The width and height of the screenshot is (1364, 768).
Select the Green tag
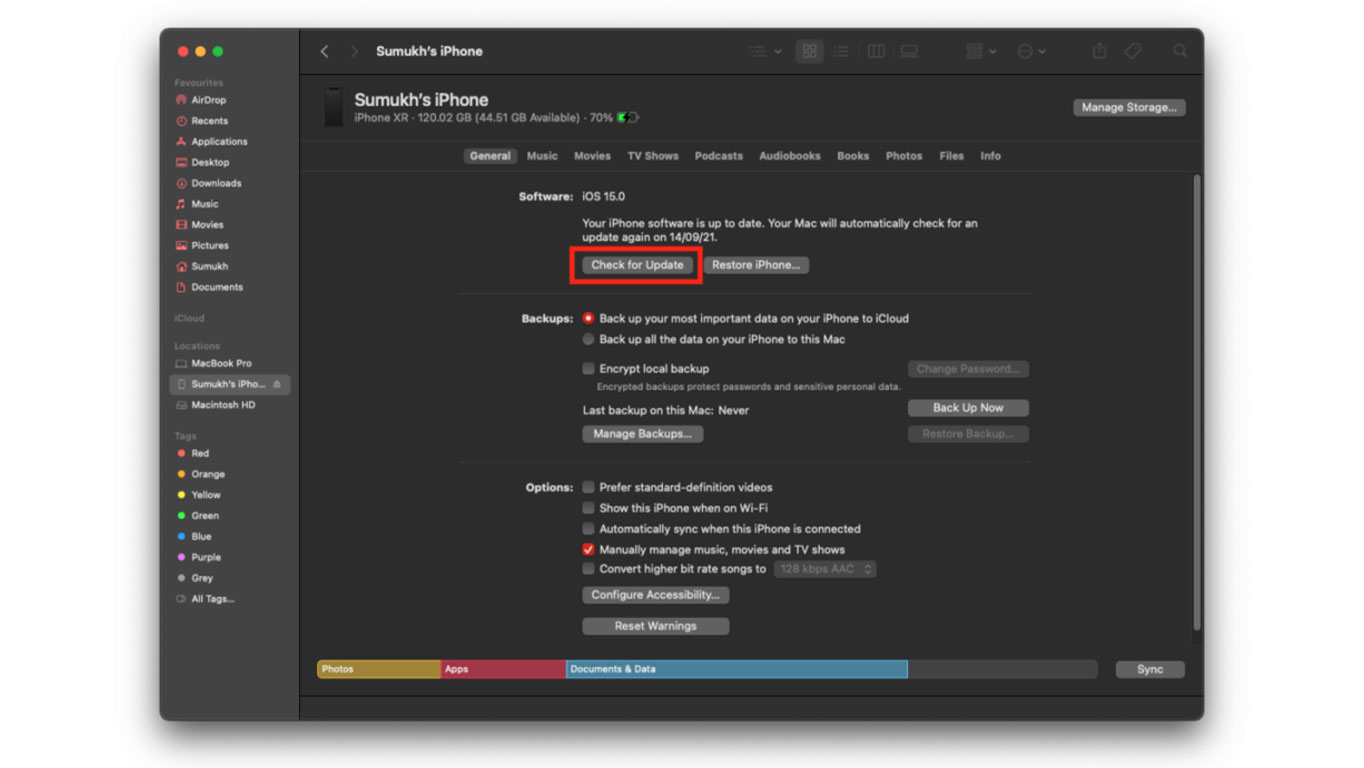(x=205, y=516)
